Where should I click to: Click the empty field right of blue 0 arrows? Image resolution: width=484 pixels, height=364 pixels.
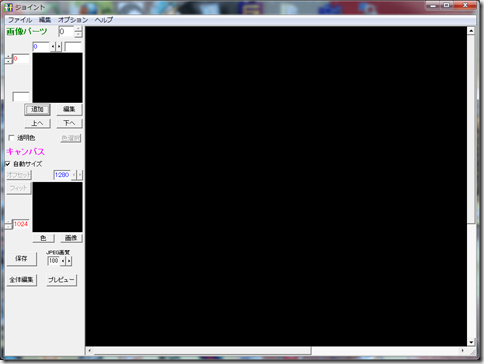tap(73, 47)
